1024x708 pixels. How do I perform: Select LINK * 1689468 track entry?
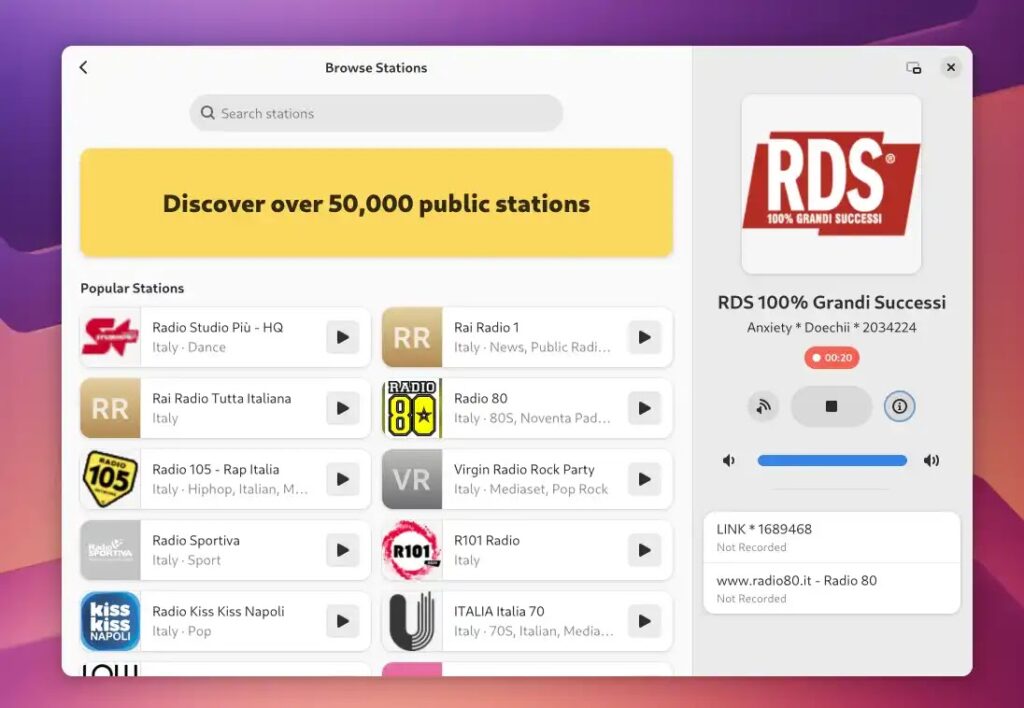[831, 537]
